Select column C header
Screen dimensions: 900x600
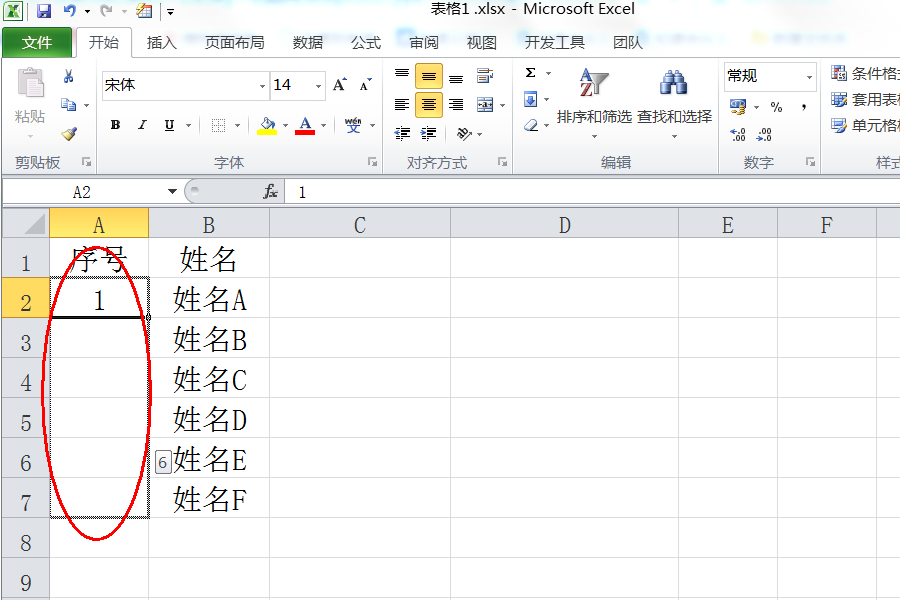[360, 224]
